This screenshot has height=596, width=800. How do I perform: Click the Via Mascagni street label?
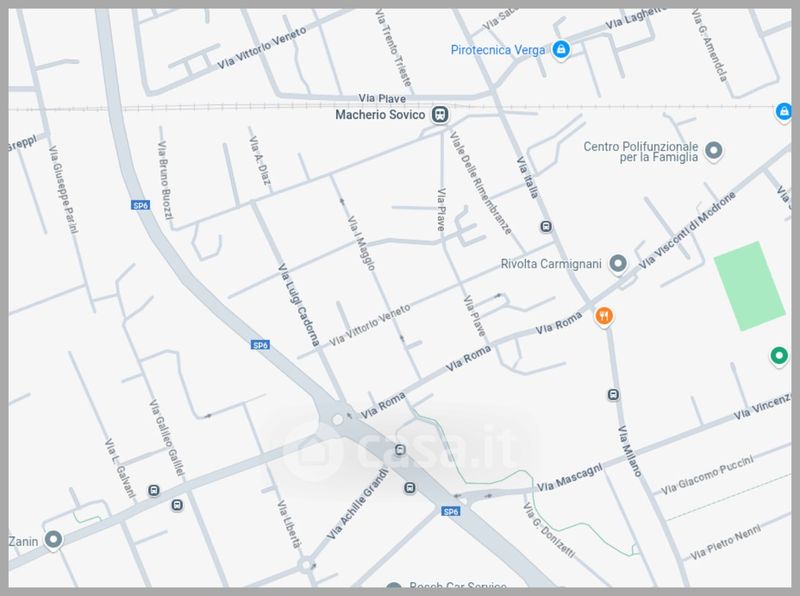(x=569, y=478)
